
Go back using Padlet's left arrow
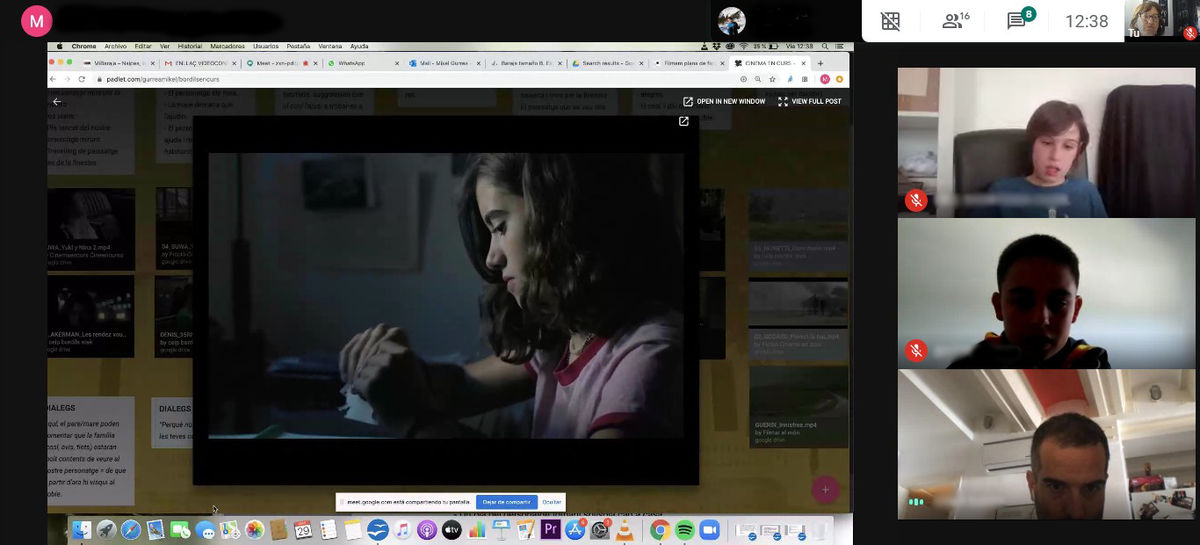pos(57,101)
